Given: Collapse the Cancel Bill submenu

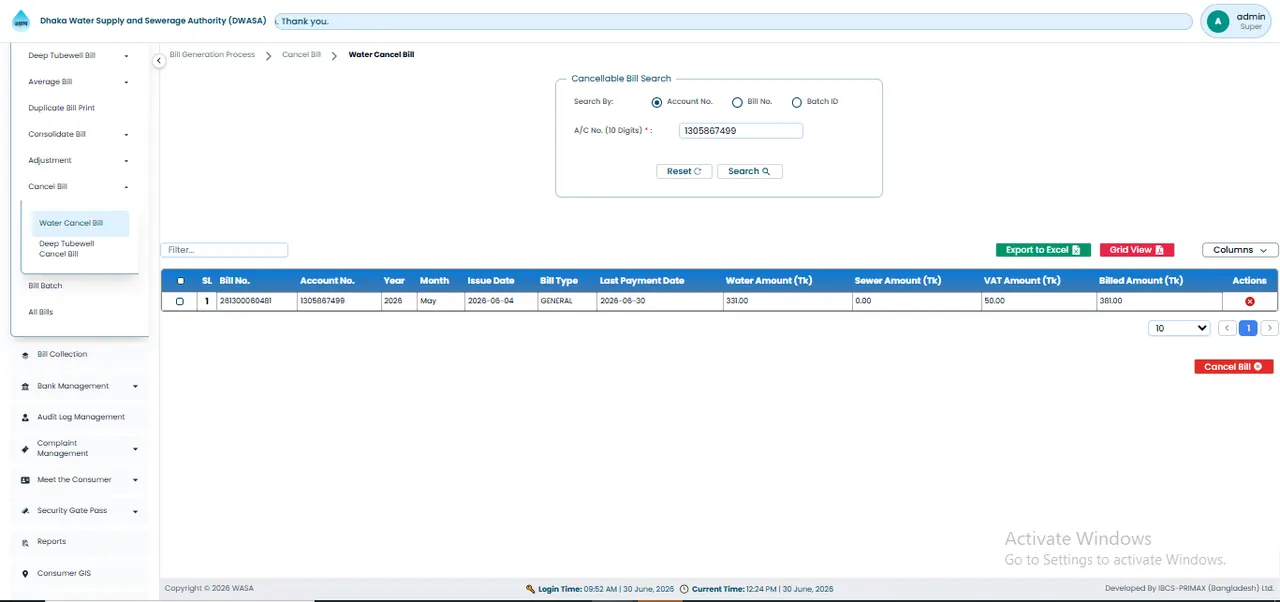Looking at the screenshot, I should (126, 187).
